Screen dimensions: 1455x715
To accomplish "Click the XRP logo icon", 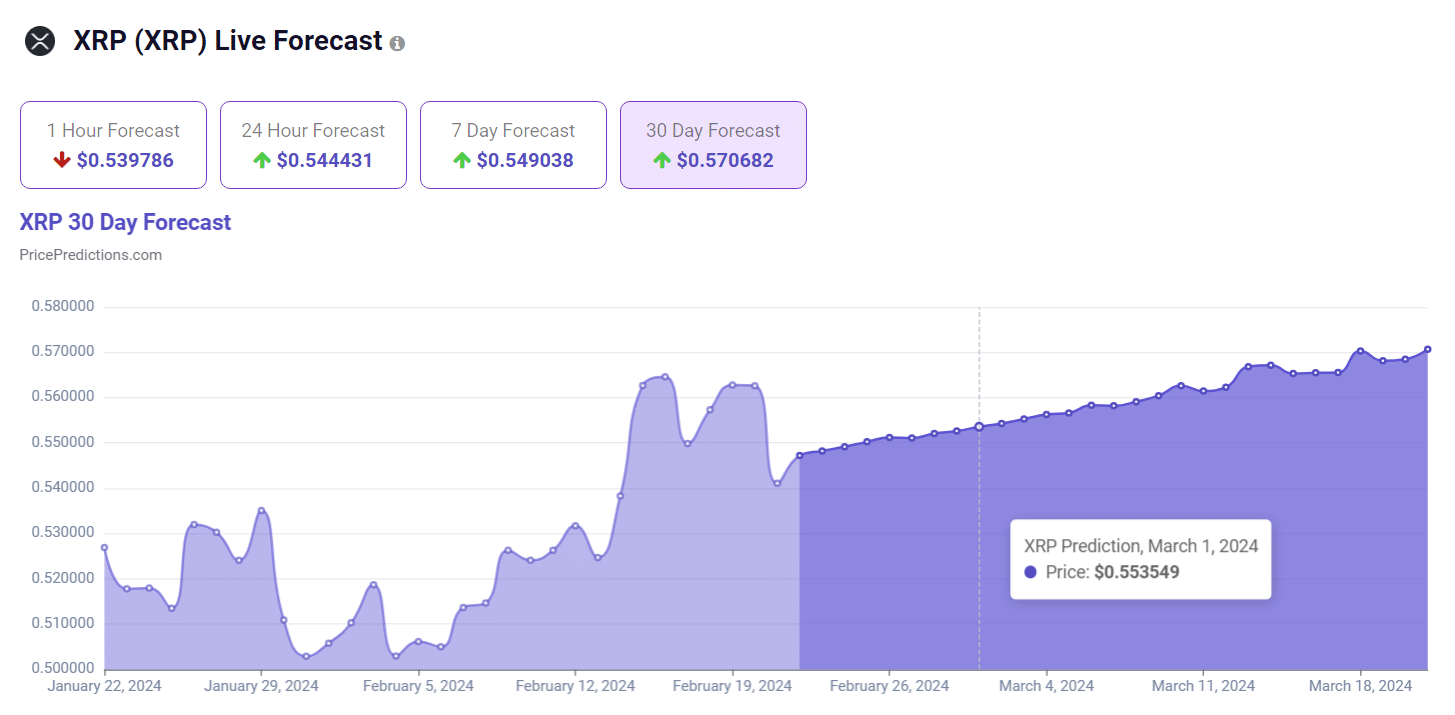I will pyautogui.click(x=40, y=41).
